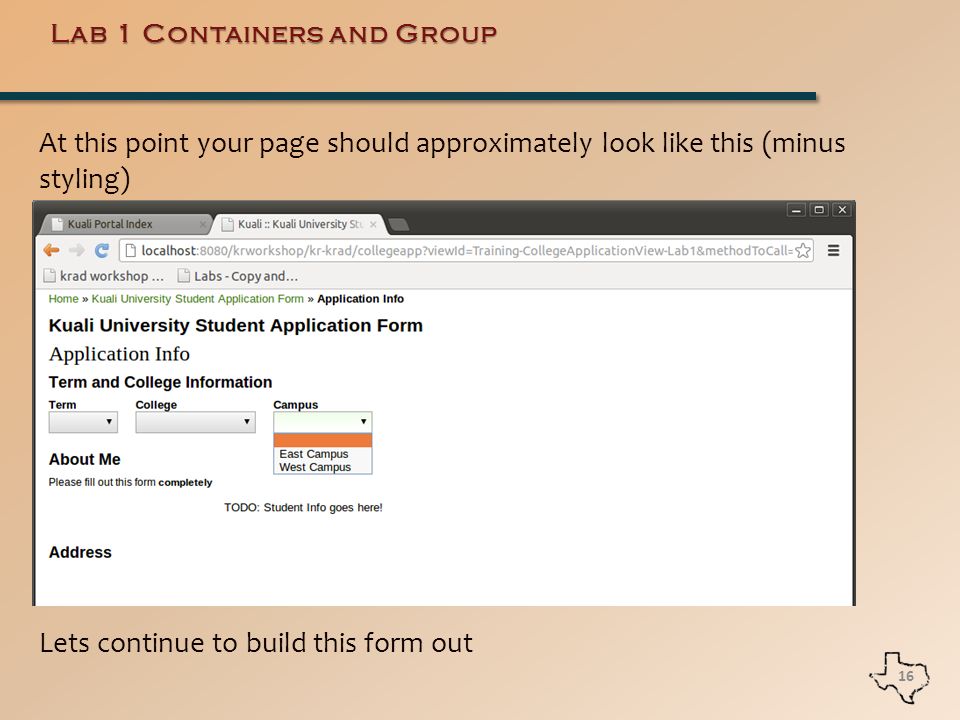Click the localhost URL address field
The height and width of the screenshot is (720, 960).
coord(467,250)
